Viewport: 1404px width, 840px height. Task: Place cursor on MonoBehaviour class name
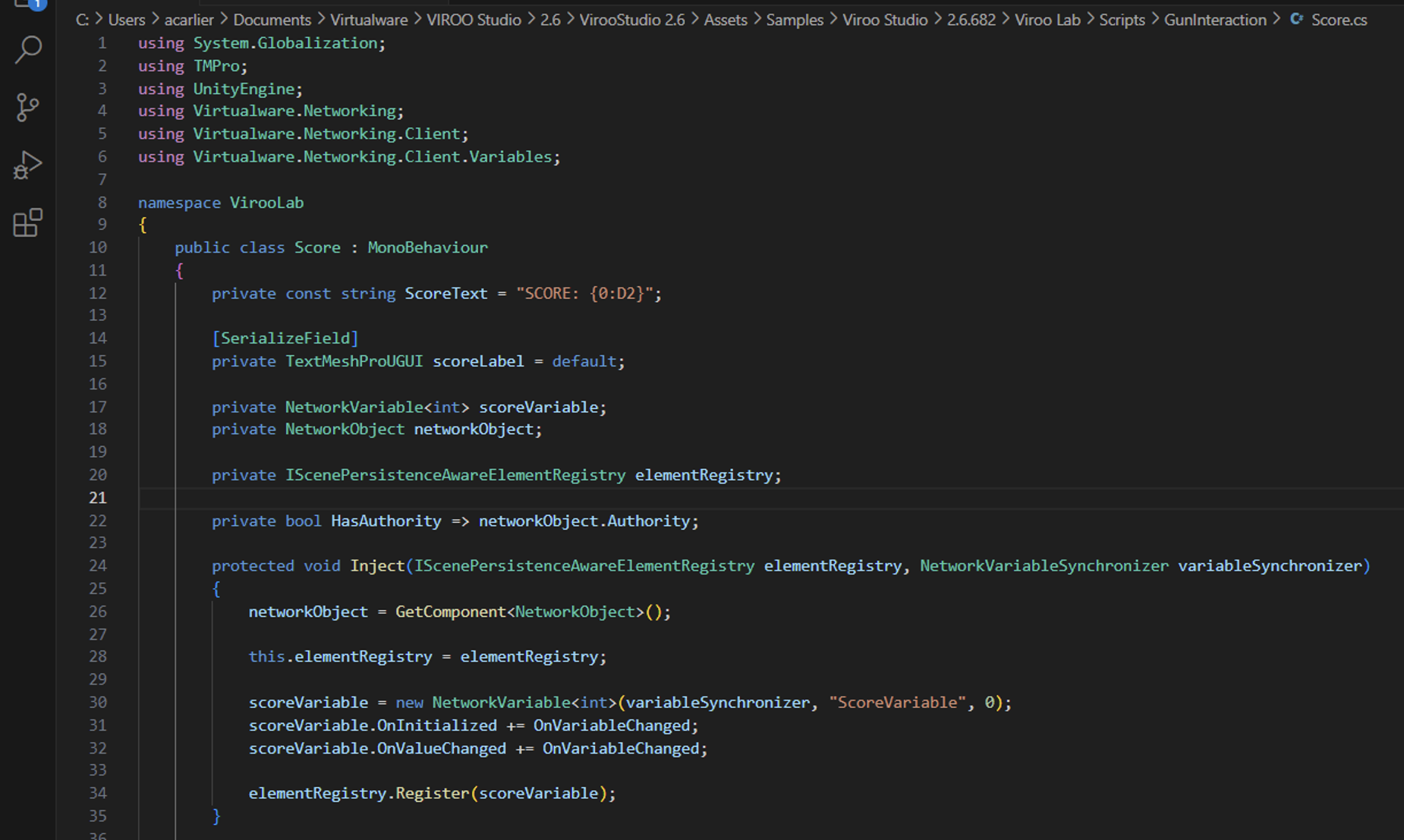[427, 247]
